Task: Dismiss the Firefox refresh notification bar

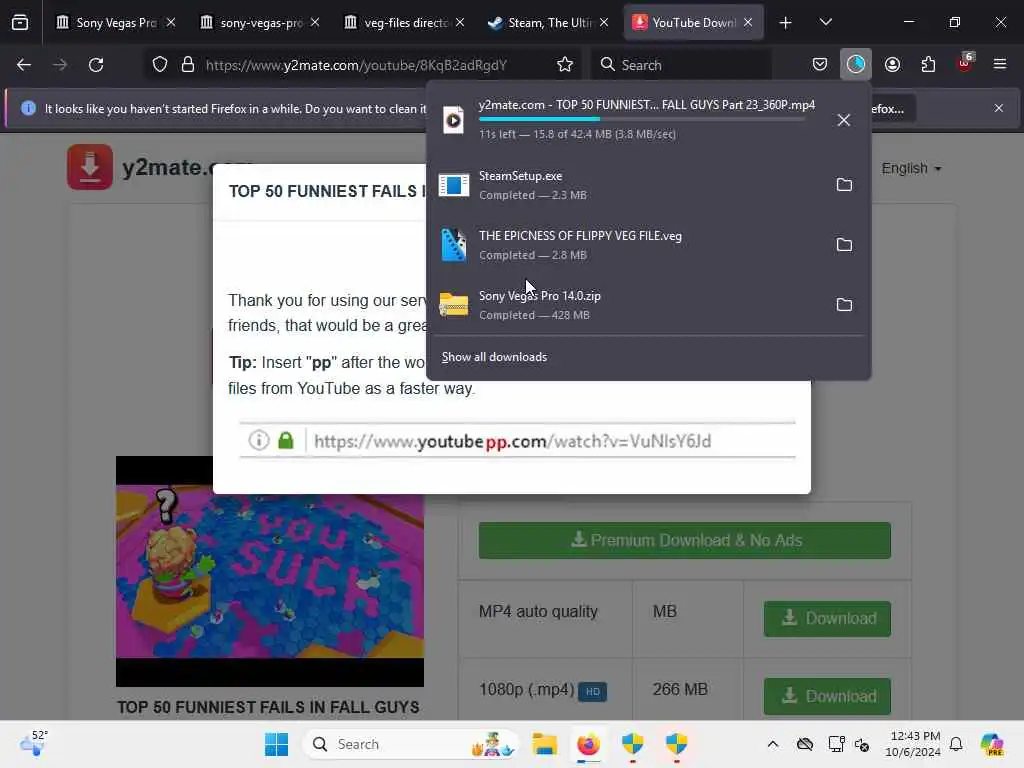Action: pyautogui.click(x=999, y=108)
